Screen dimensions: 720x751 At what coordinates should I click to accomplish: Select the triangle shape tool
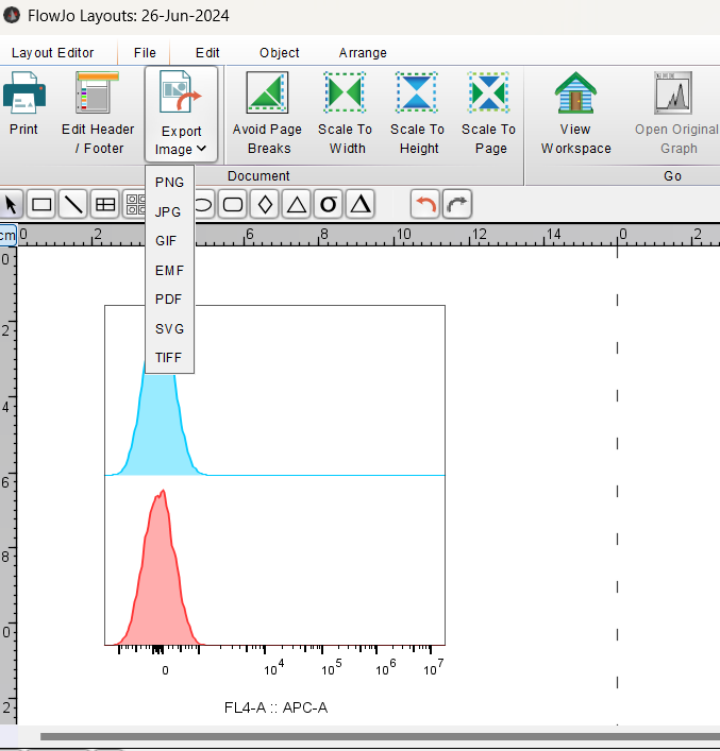click(x=297, y=205)
